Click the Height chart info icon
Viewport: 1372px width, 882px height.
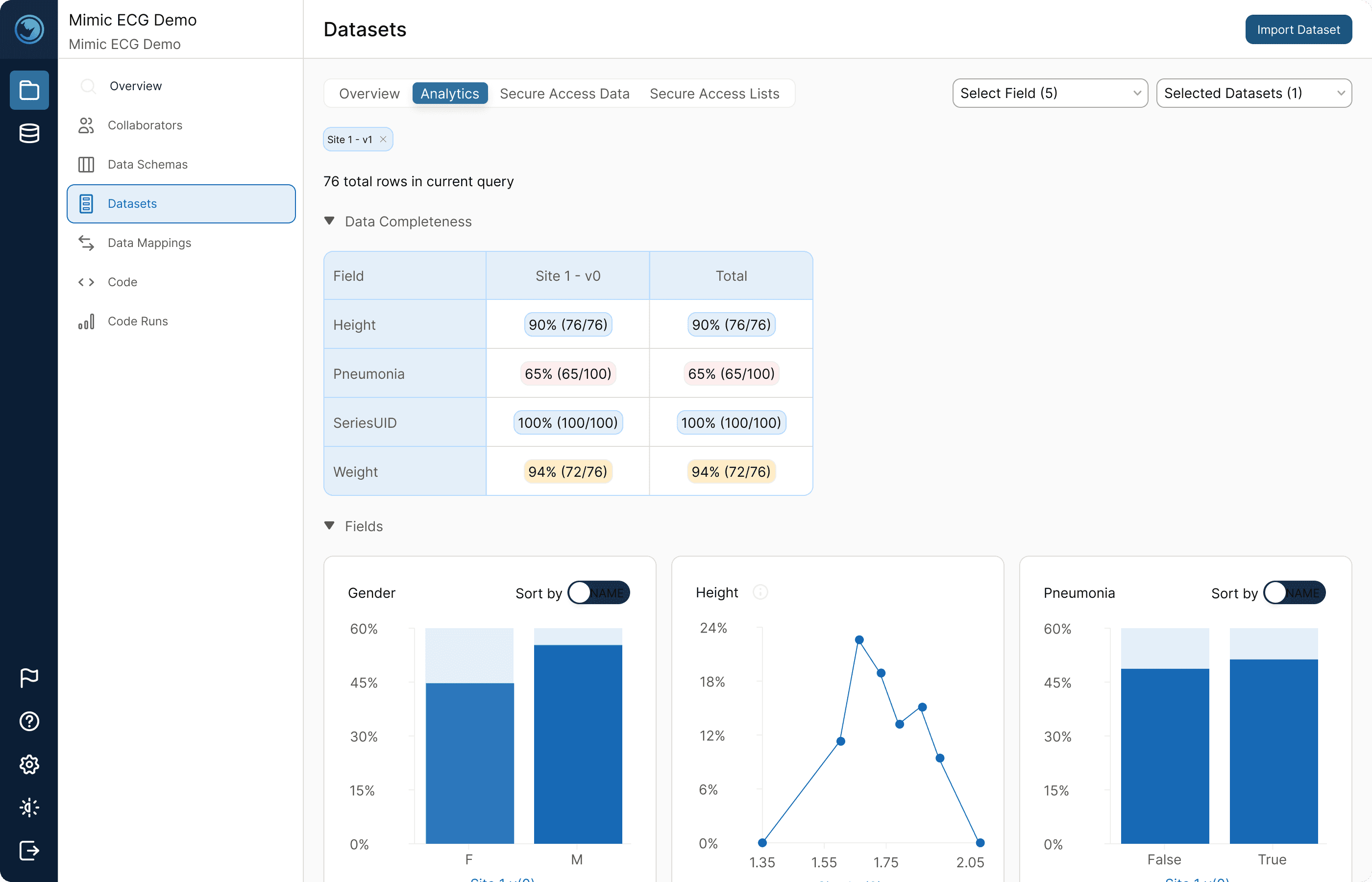760,592
